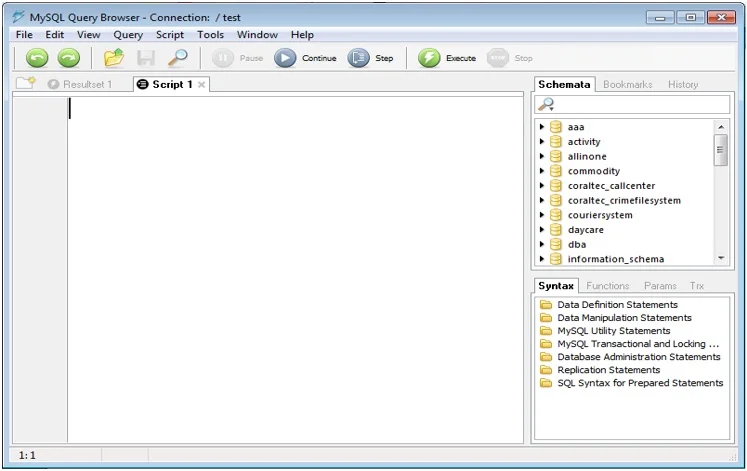Image resolution: width=747 pixels, height=471 pixels.
Task: Expand the daycare schema arrow
Action: point(542,230)
